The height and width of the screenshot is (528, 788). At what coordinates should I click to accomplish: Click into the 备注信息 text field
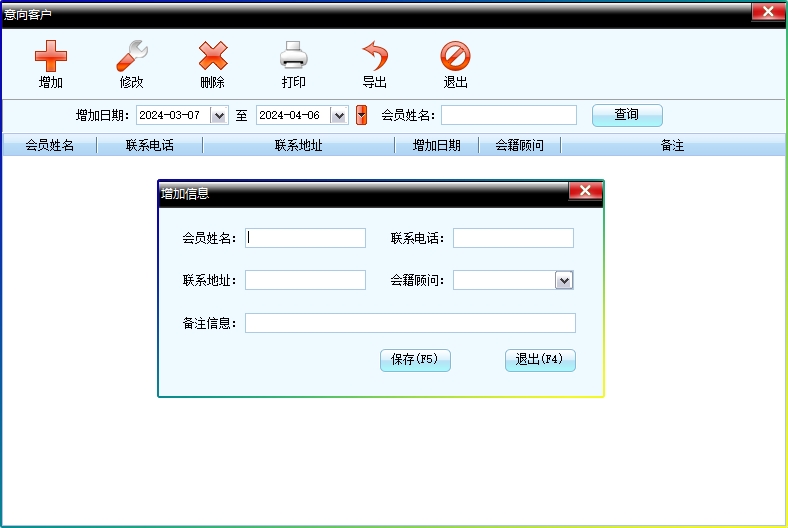(410, 323)
